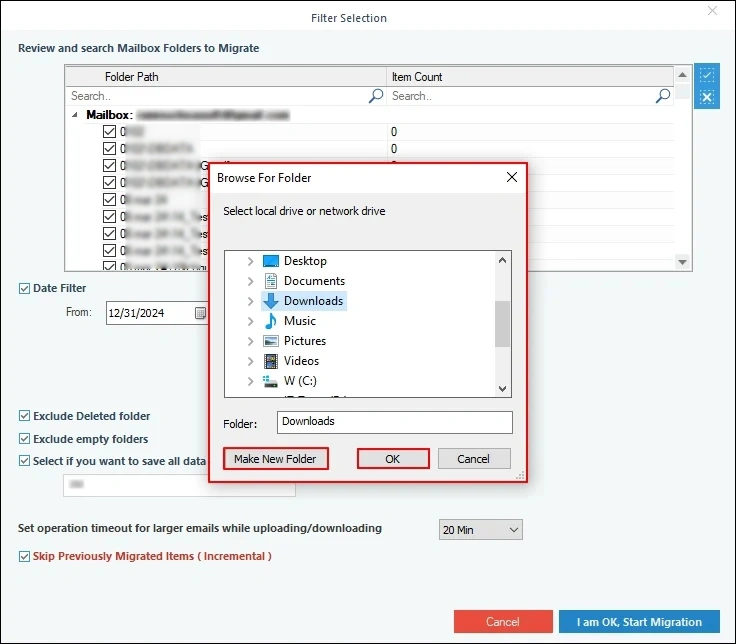This screenshot has height=644, width=736.
Task: Click the Folder name input field
Action: (394, 422)
